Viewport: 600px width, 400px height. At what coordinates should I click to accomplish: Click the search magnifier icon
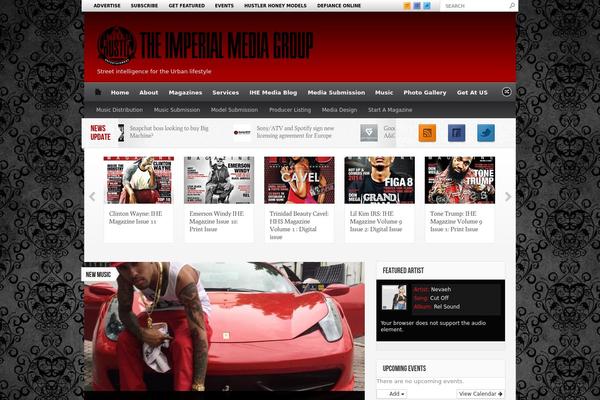[512, 6]
